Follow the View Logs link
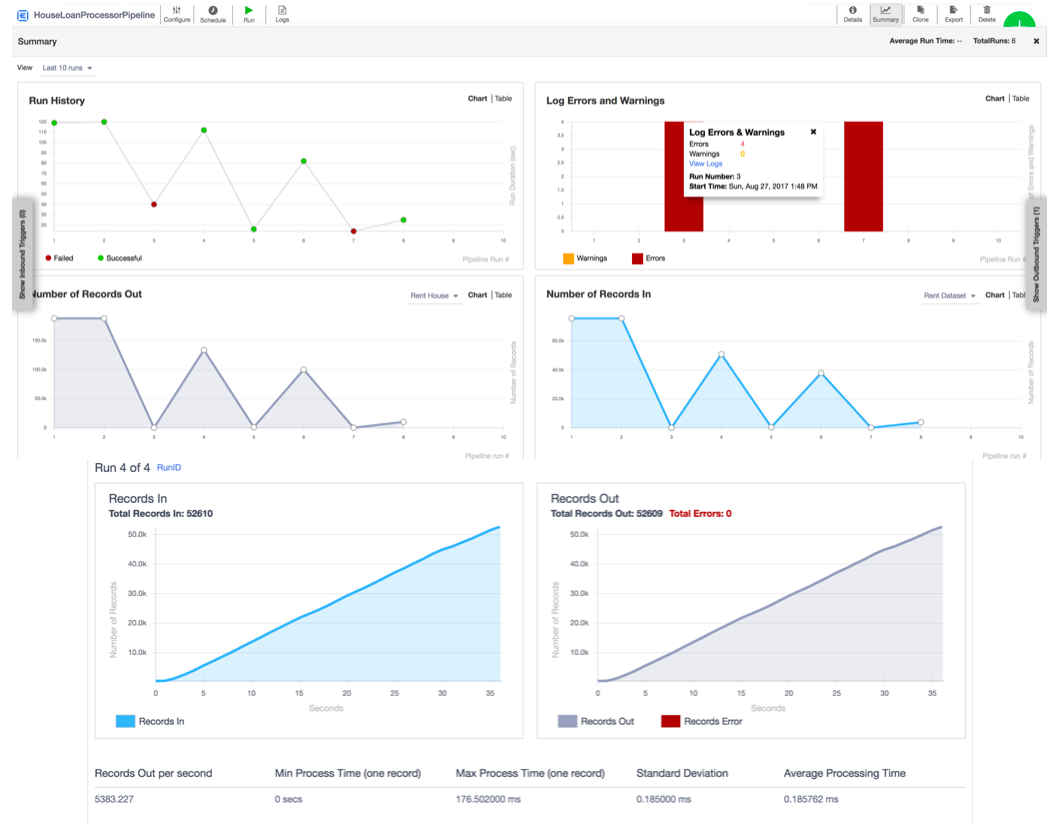Viewport: 1056px width, 824px height. click(705, 164)
